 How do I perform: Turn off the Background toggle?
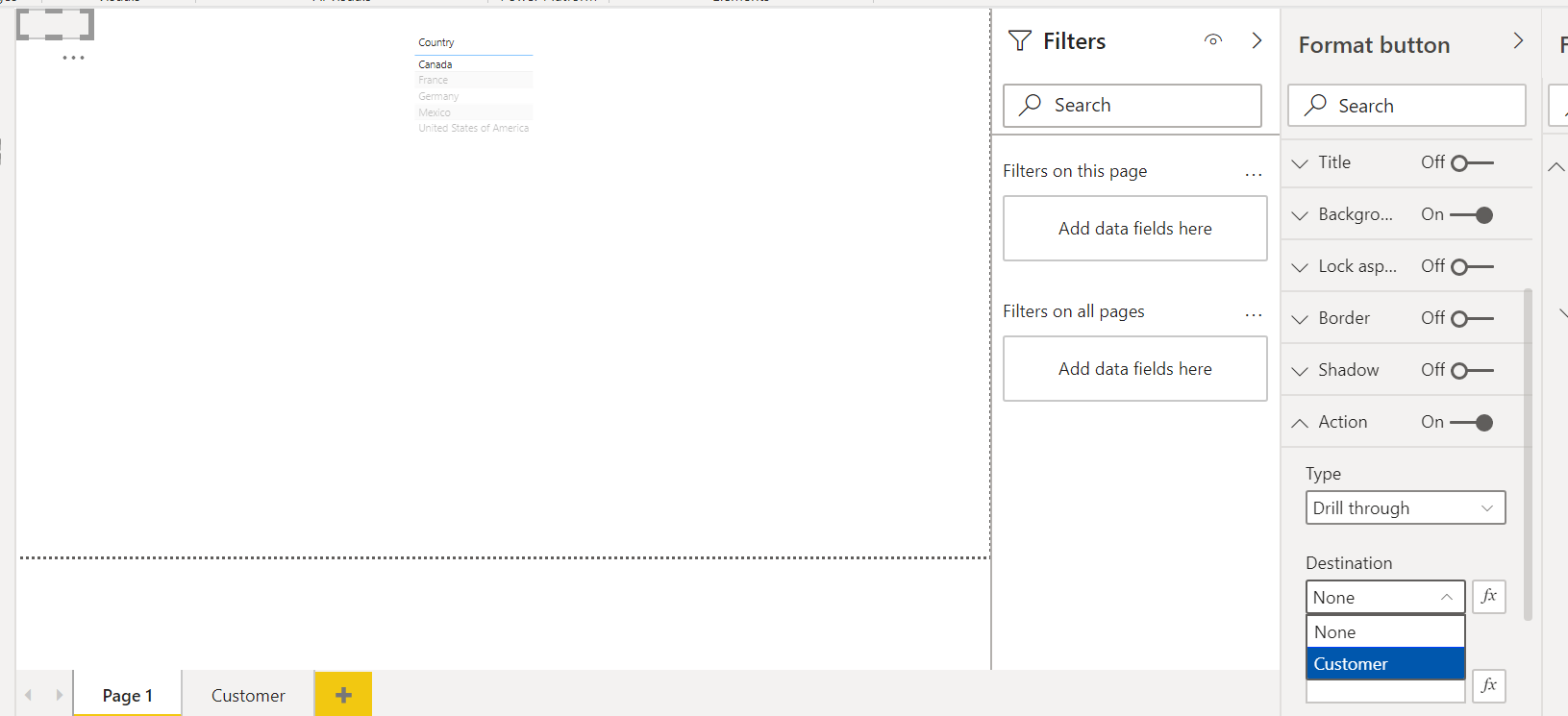click(x=1472, y=215)
